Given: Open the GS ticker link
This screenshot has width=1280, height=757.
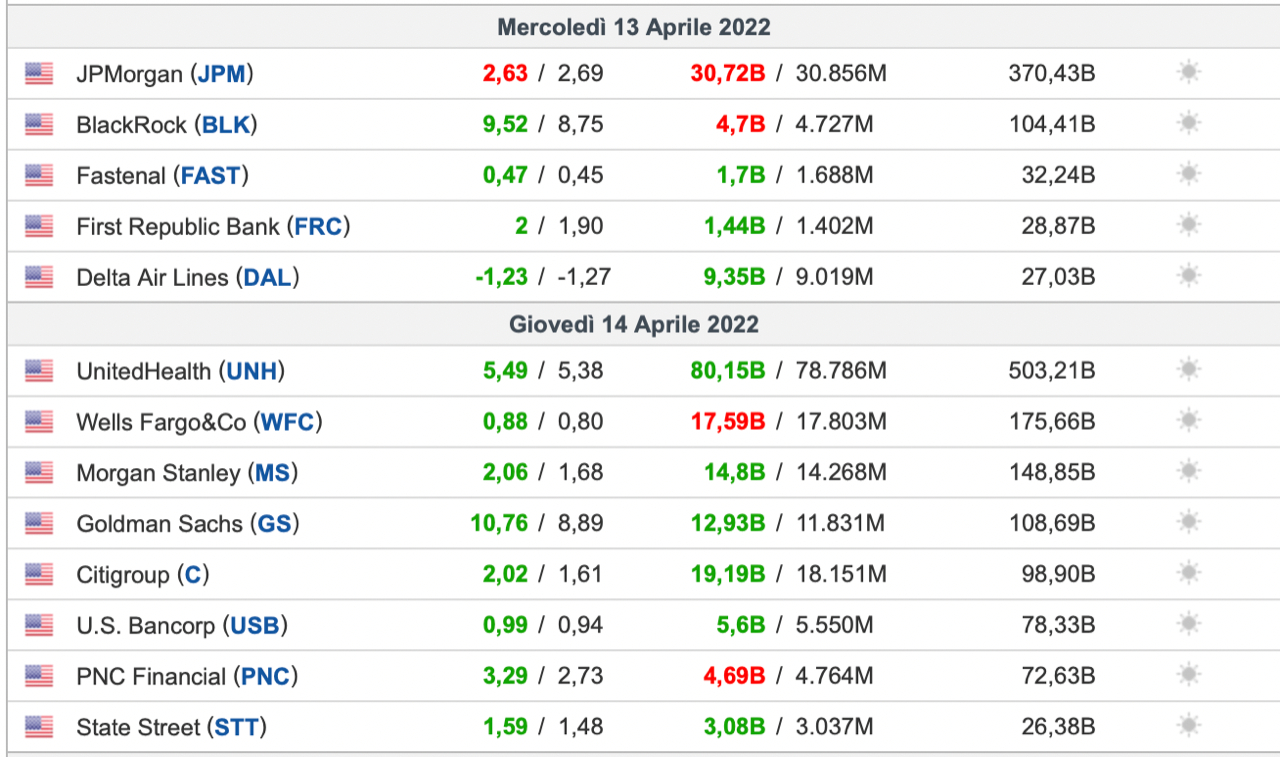Looking at the screenshot, I should (x=275, y=524).
